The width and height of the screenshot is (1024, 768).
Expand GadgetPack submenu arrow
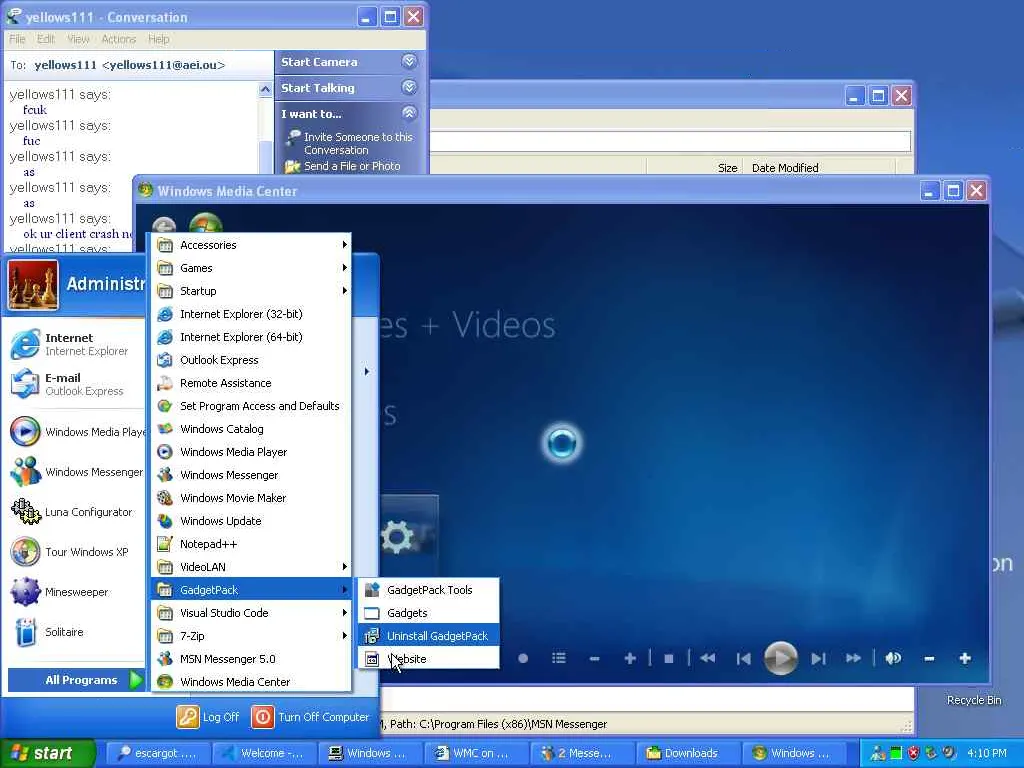[x=345, y=590]
